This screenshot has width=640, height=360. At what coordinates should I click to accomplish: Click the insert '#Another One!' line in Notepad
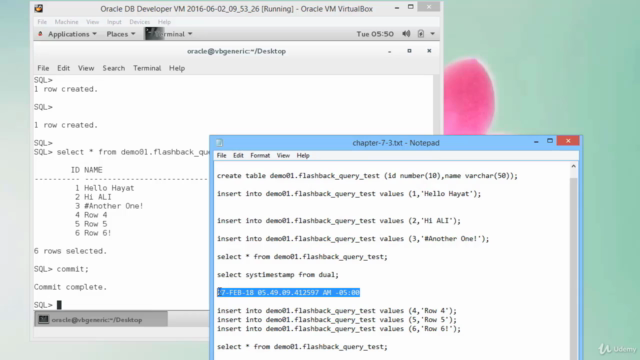tap(353, 239)
